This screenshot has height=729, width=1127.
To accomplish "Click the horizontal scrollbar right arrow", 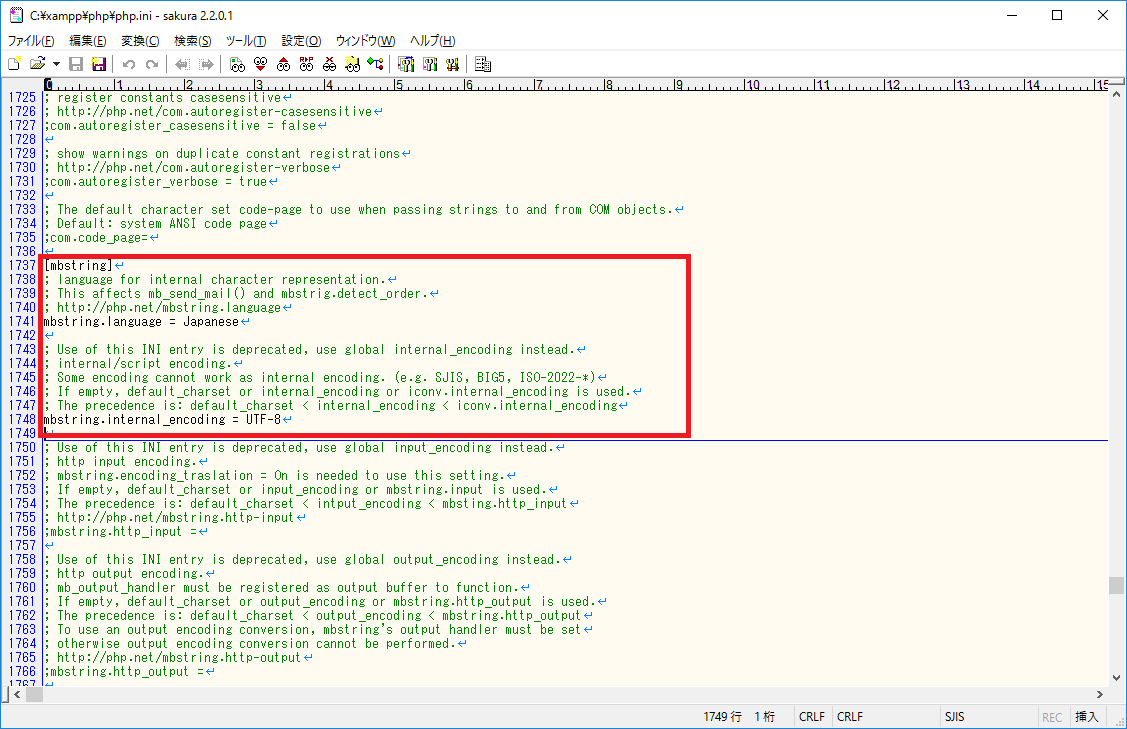I will click(x=1100, y=694).
